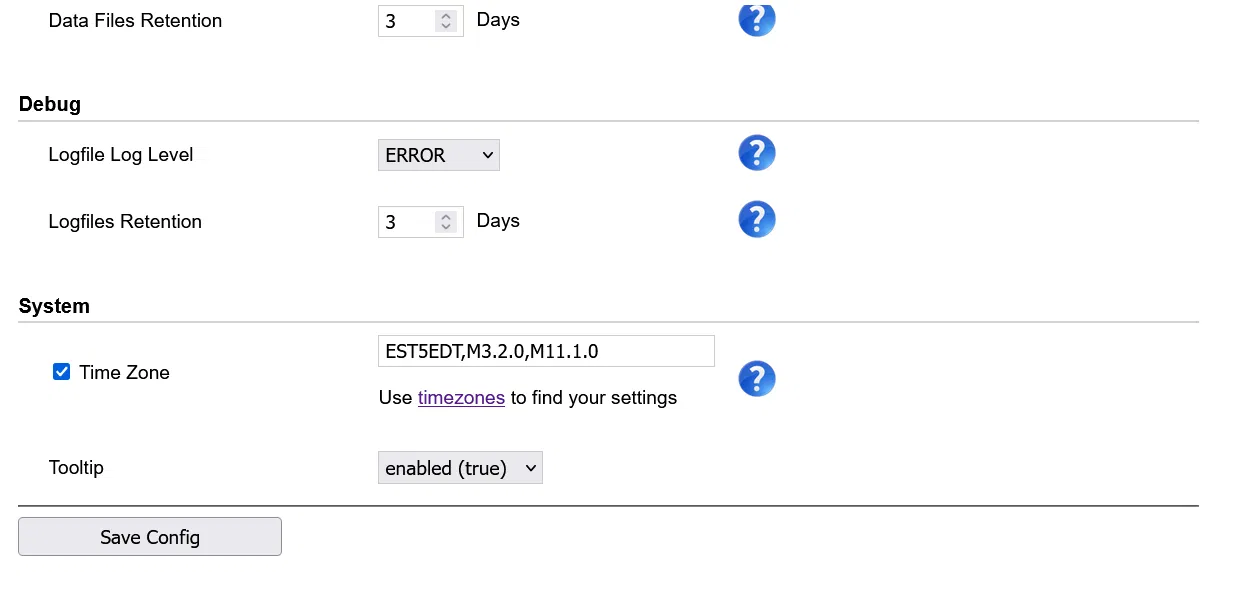This screenshot has width=1242, height=604.
Task: Click the Save Config button
Action: point(149,536)
